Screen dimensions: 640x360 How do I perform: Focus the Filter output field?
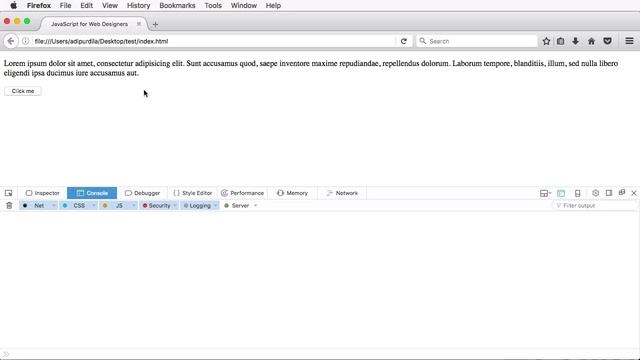click(x=595, y=206)
